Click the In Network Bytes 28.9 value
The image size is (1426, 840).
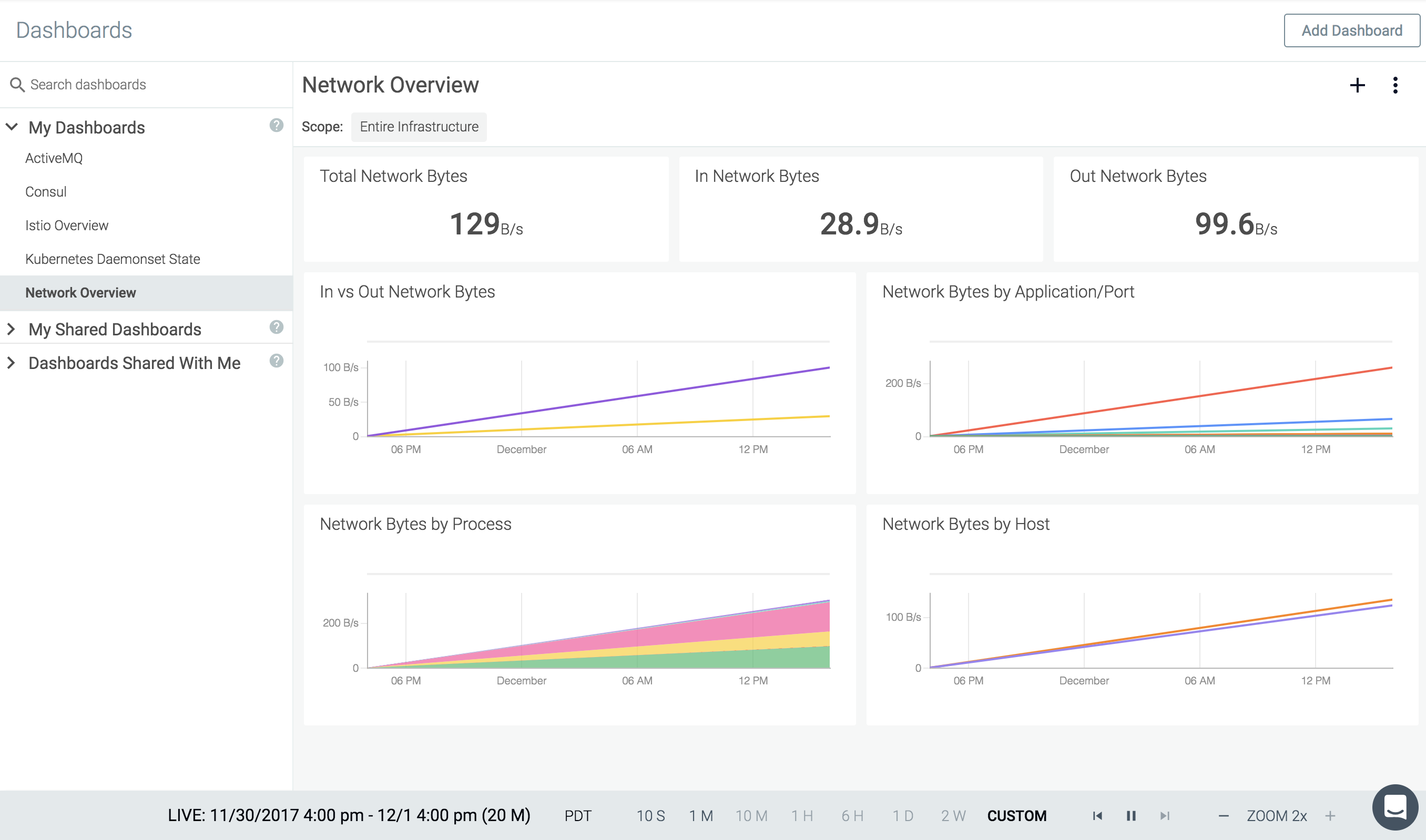[860, 224]
